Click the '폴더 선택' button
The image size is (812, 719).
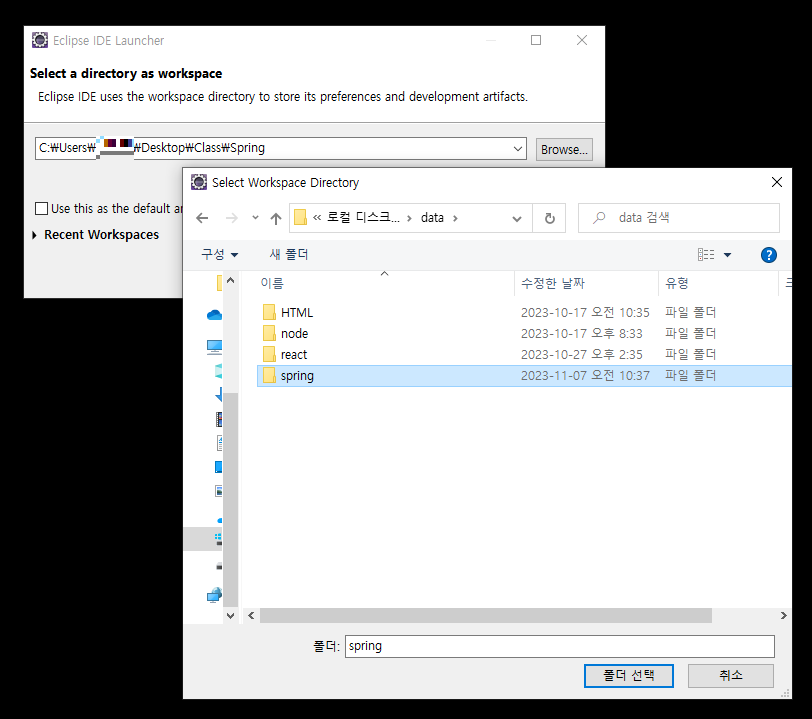point(629,675)
